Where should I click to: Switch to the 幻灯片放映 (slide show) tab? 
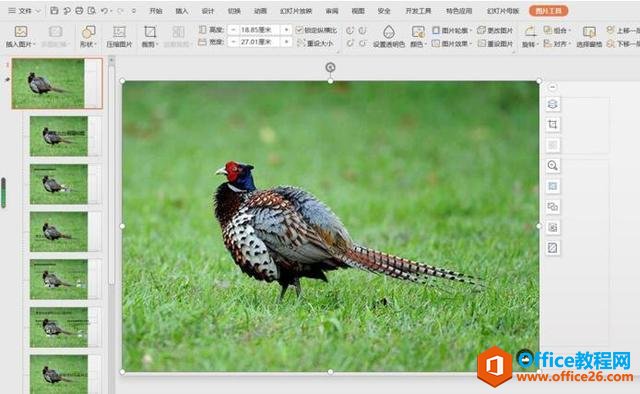[296, 11]
